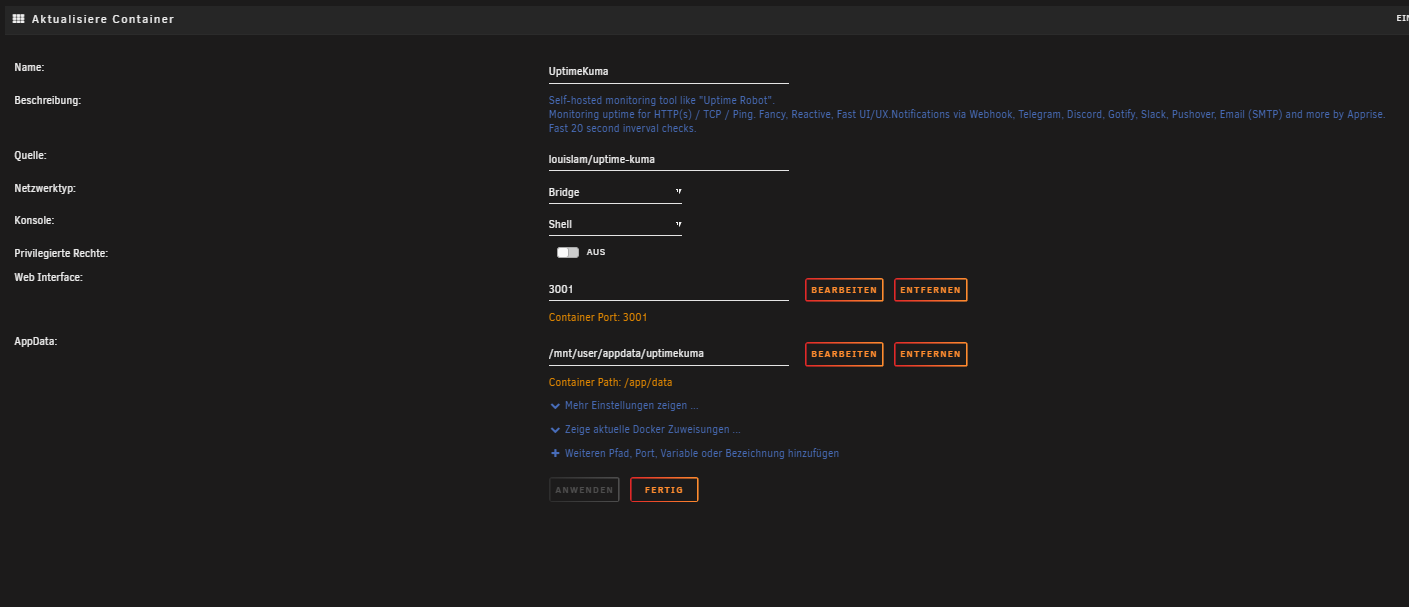Open the Konsole Shell dropdown
The height and width of the screenshot is (607, 1409).
pos(615,224)
